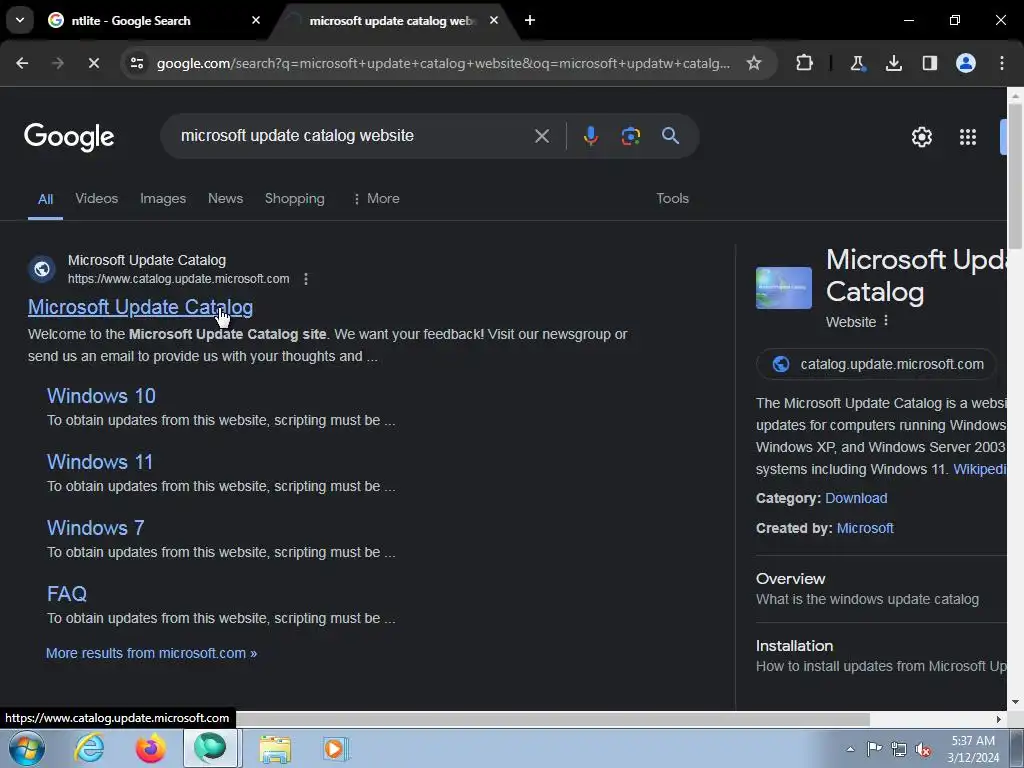Open three-dot menu beside catalog.update.microsoft.com result
The height and width of the screenshot is (768, 1024).
pos(306,279)
